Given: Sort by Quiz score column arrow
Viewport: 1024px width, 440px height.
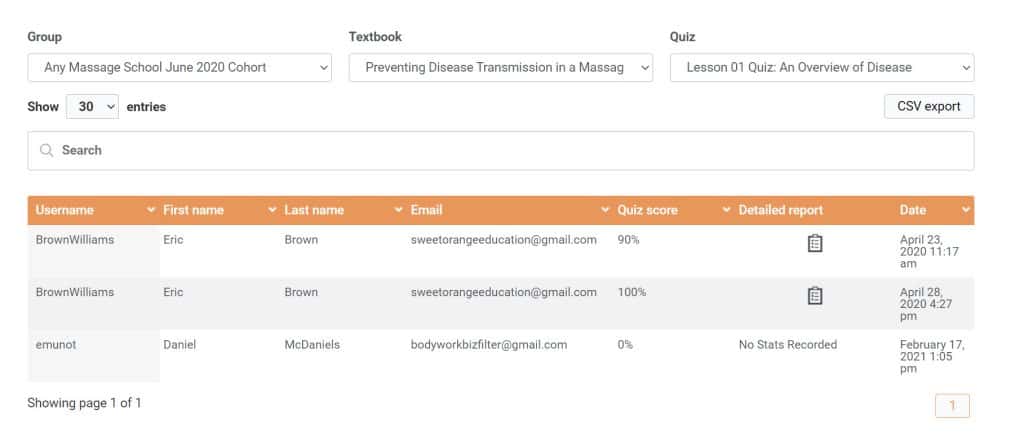Looking at the screenshot, I should 727,210.
